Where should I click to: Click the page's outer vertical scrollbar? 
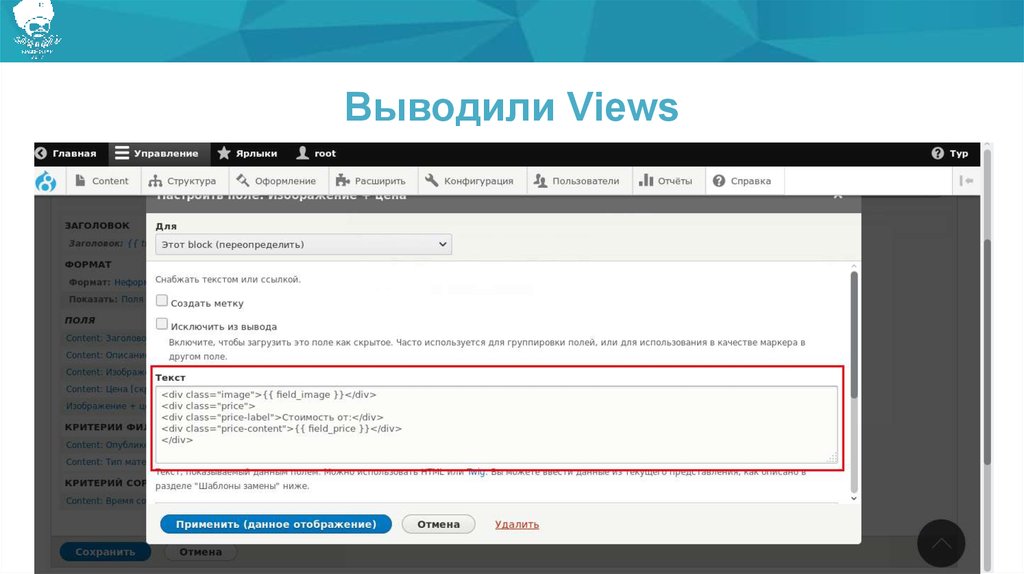point(987,353)
